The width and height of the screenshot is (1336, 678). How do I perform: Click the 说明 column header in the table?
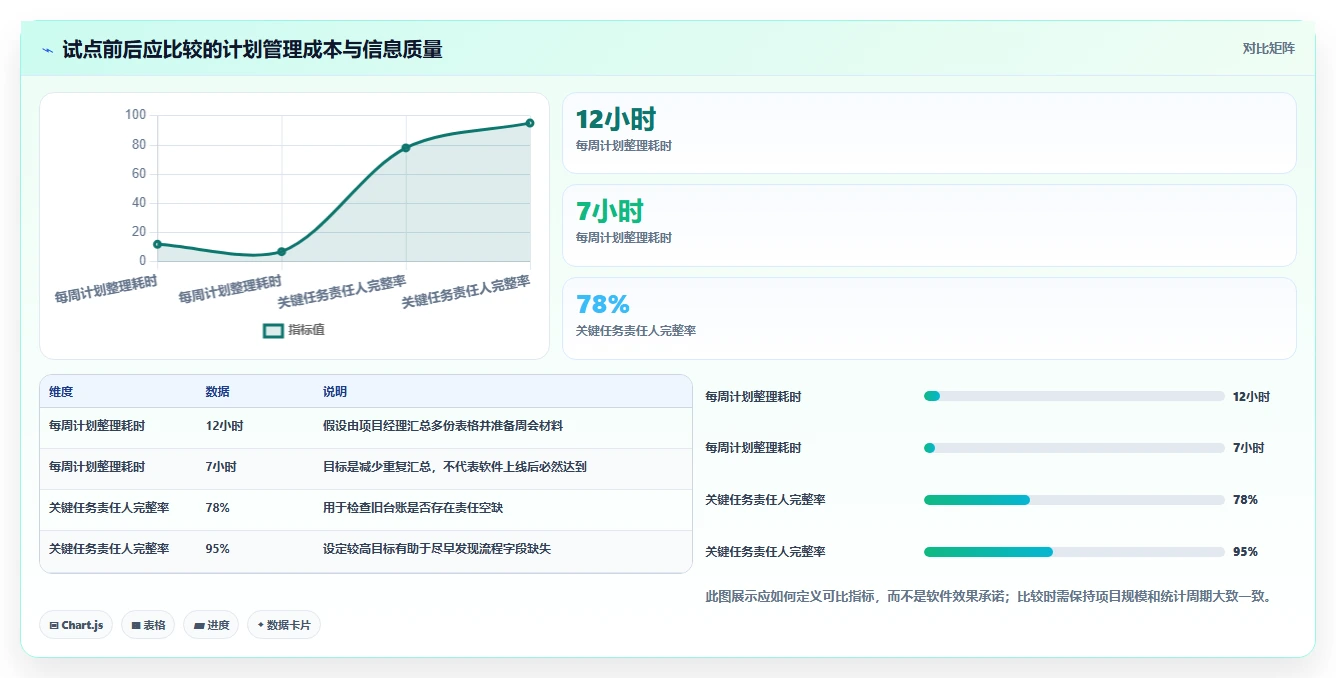(x=335, y=392)
